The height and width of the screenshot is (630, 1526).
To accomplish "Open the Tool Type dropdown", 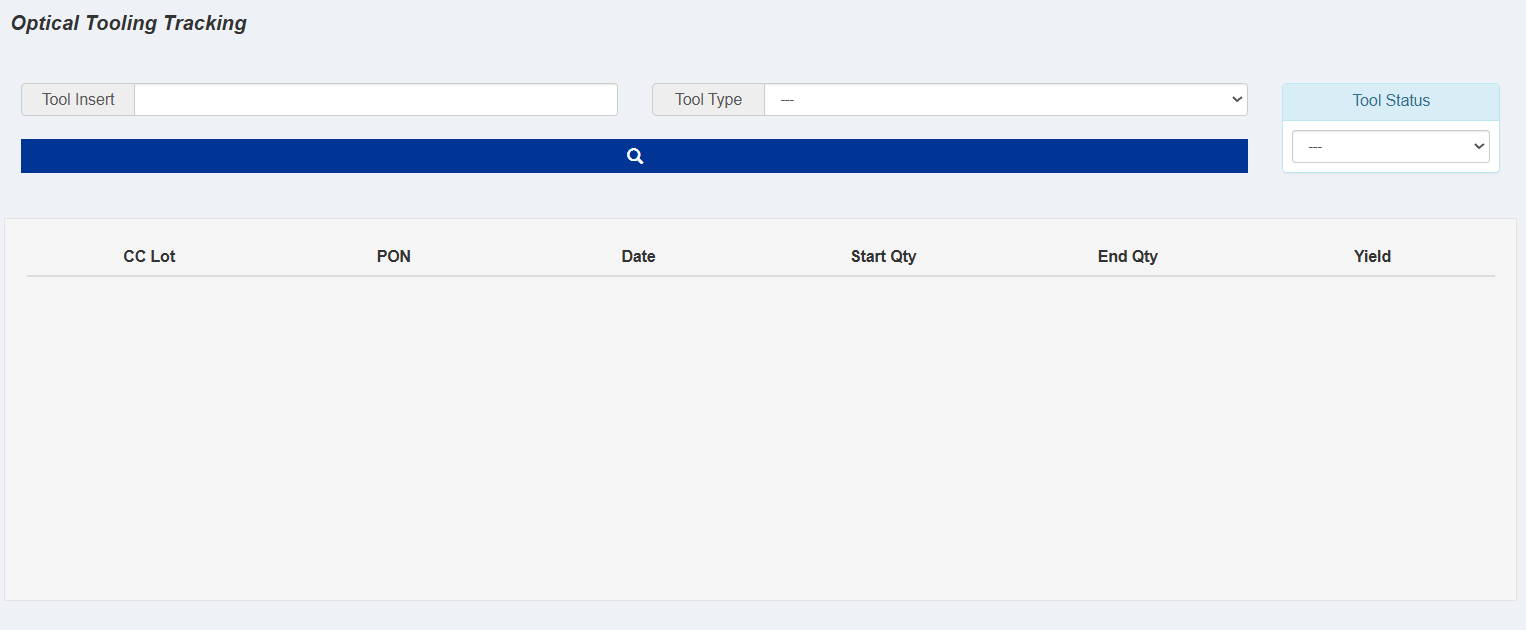I will 1005,100.
